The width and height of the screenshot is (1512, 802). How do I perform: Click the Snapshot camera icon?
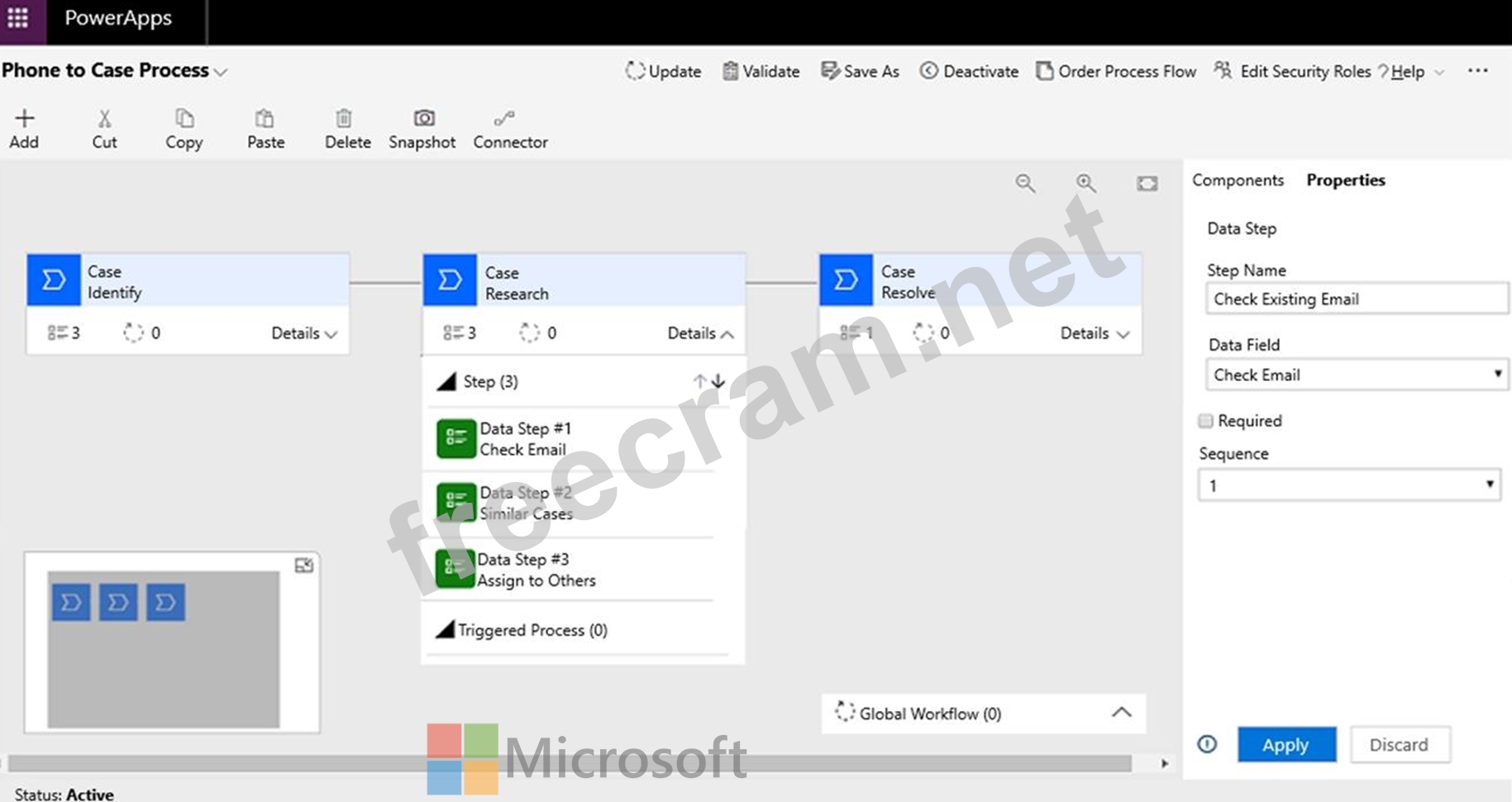click(x=423, y=119)
